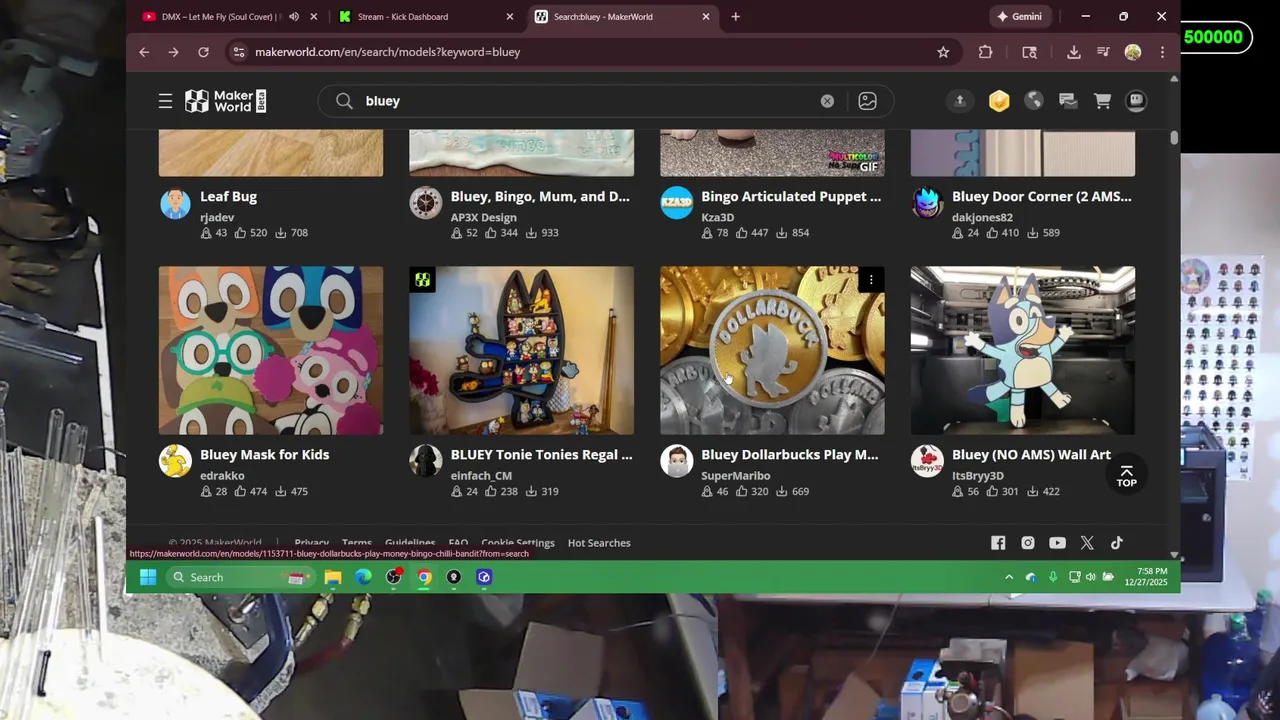Open MakerWorld TikTok page
The width and height of the screenshot is (1280, 720).
tap(1117, 543)
